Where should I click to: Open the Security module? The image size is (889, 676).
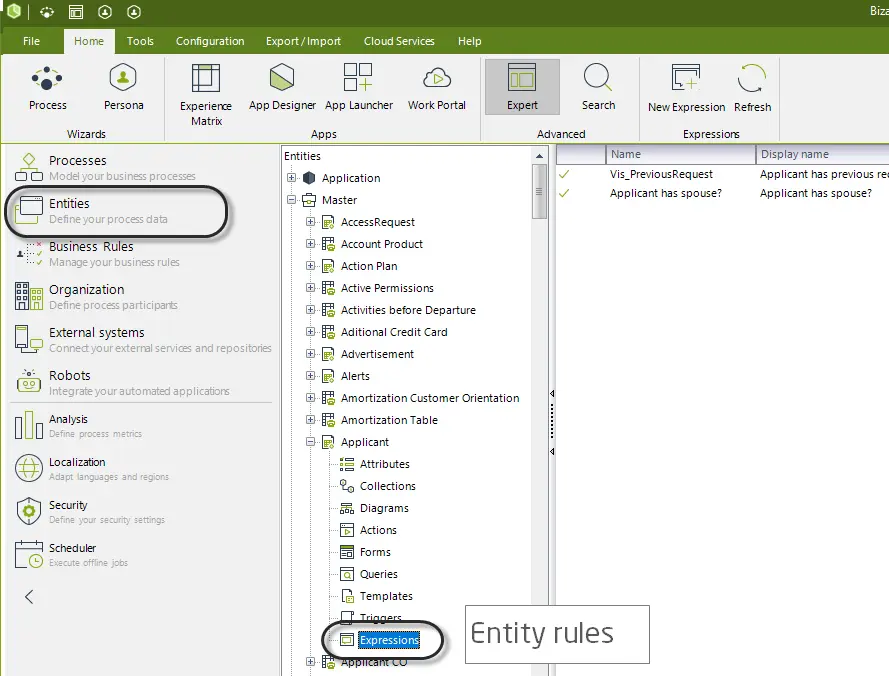click(90, 512)
